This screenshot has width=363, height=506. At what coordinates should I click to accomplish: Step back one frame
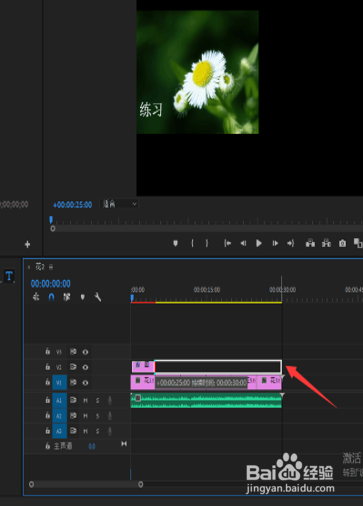tap(243, 243)
